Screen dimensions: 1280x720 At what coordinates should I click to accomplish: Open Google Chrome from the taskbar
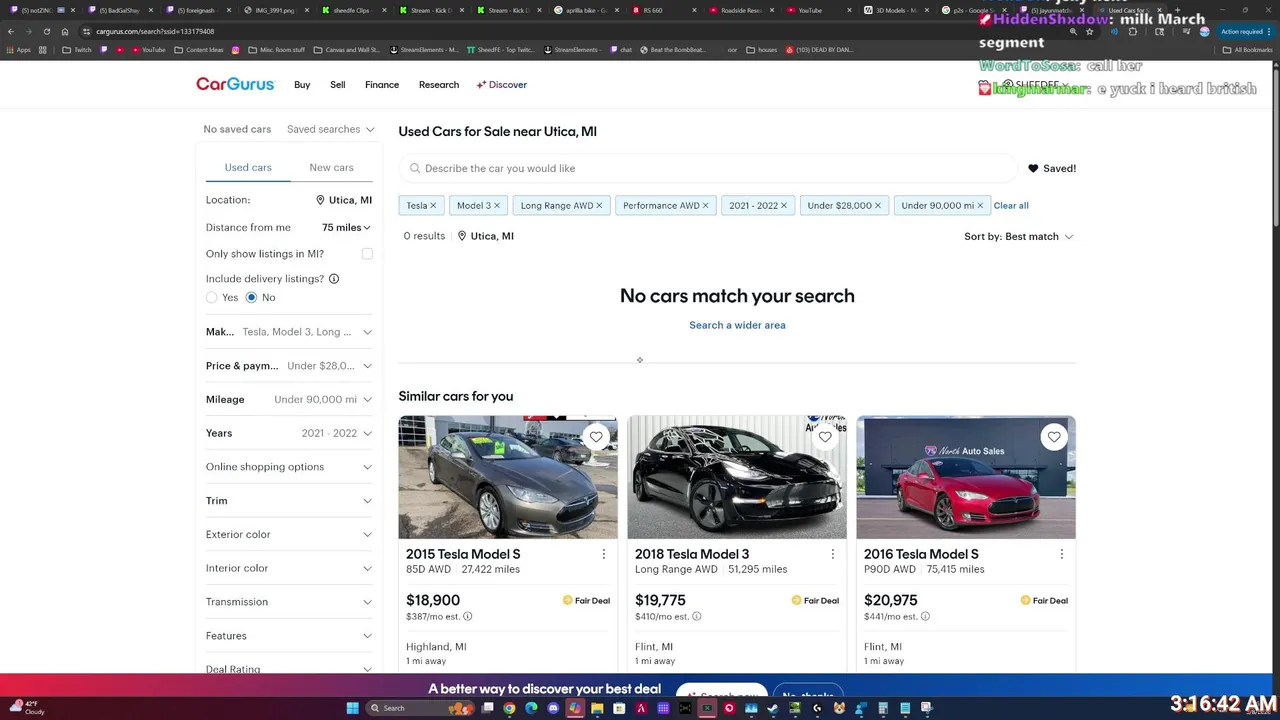click(509, 708)
